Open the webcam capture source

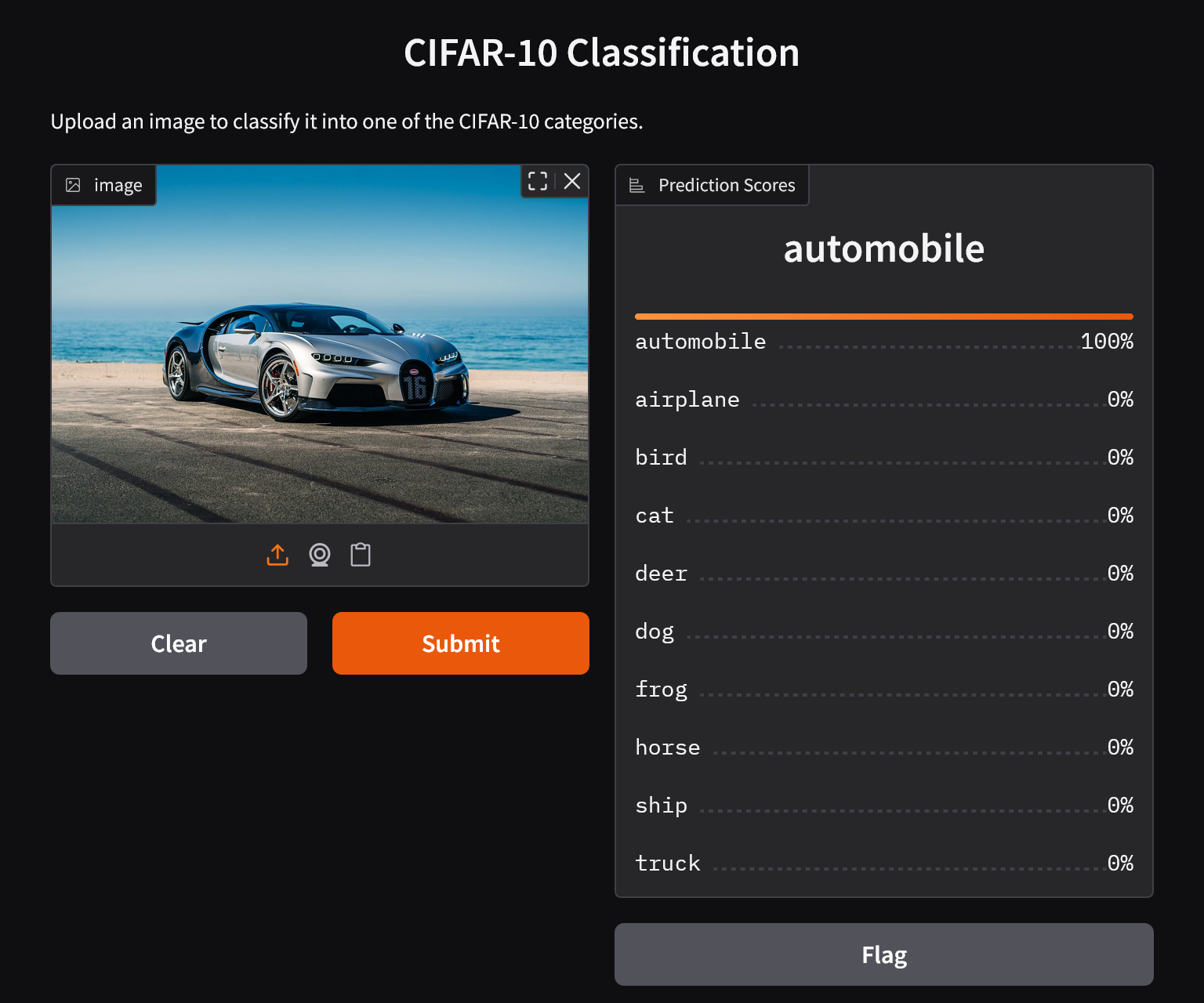[319, 555]
